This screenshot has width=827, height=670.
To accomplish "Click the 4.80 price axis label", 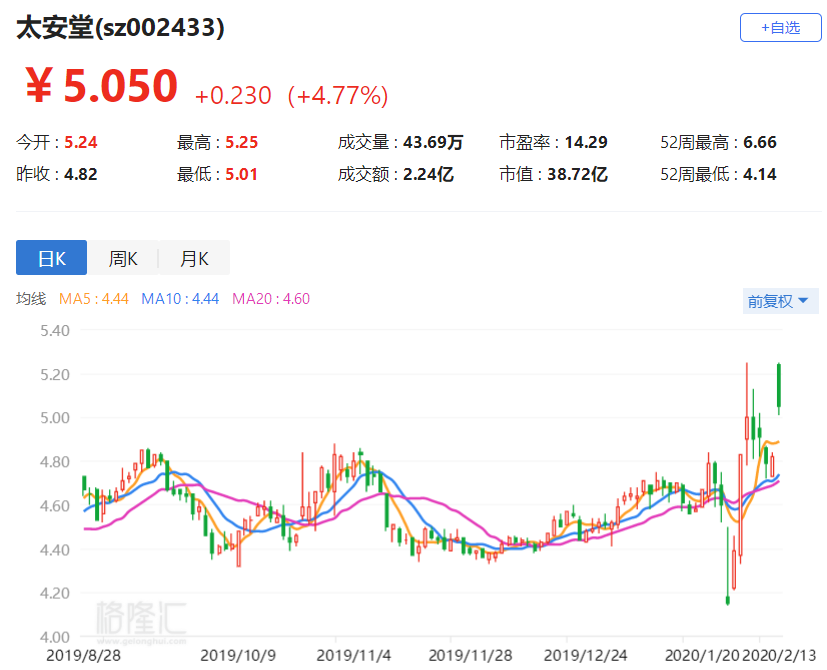I will 55,462.
